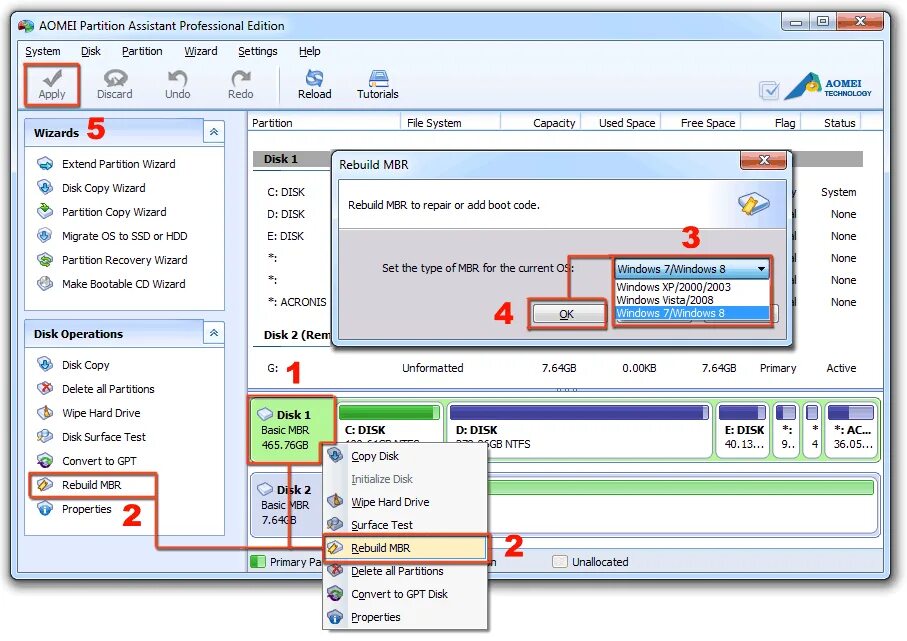Click the Apply toolbar button
907x641 pixels.
(51, 85)
